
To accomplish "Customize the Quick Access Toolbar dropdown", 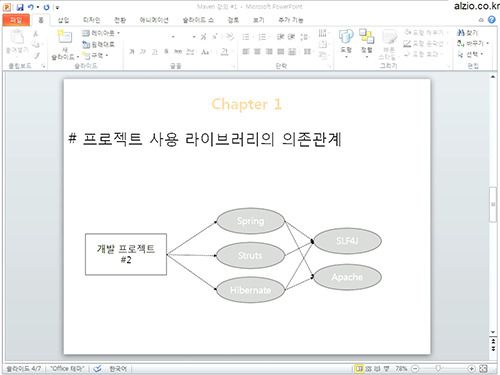I will (57, 7).
